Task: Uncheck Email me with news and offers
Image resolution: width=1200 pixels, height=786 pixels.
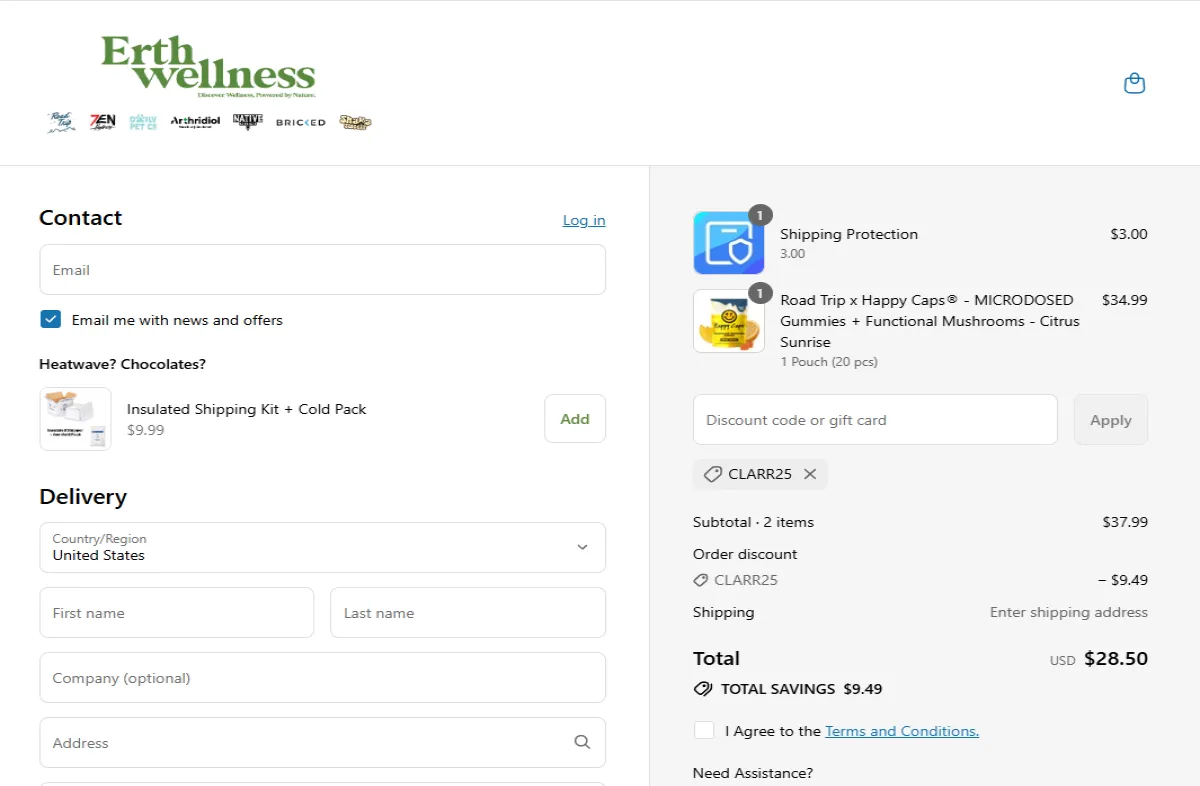Action: point(51,320)
